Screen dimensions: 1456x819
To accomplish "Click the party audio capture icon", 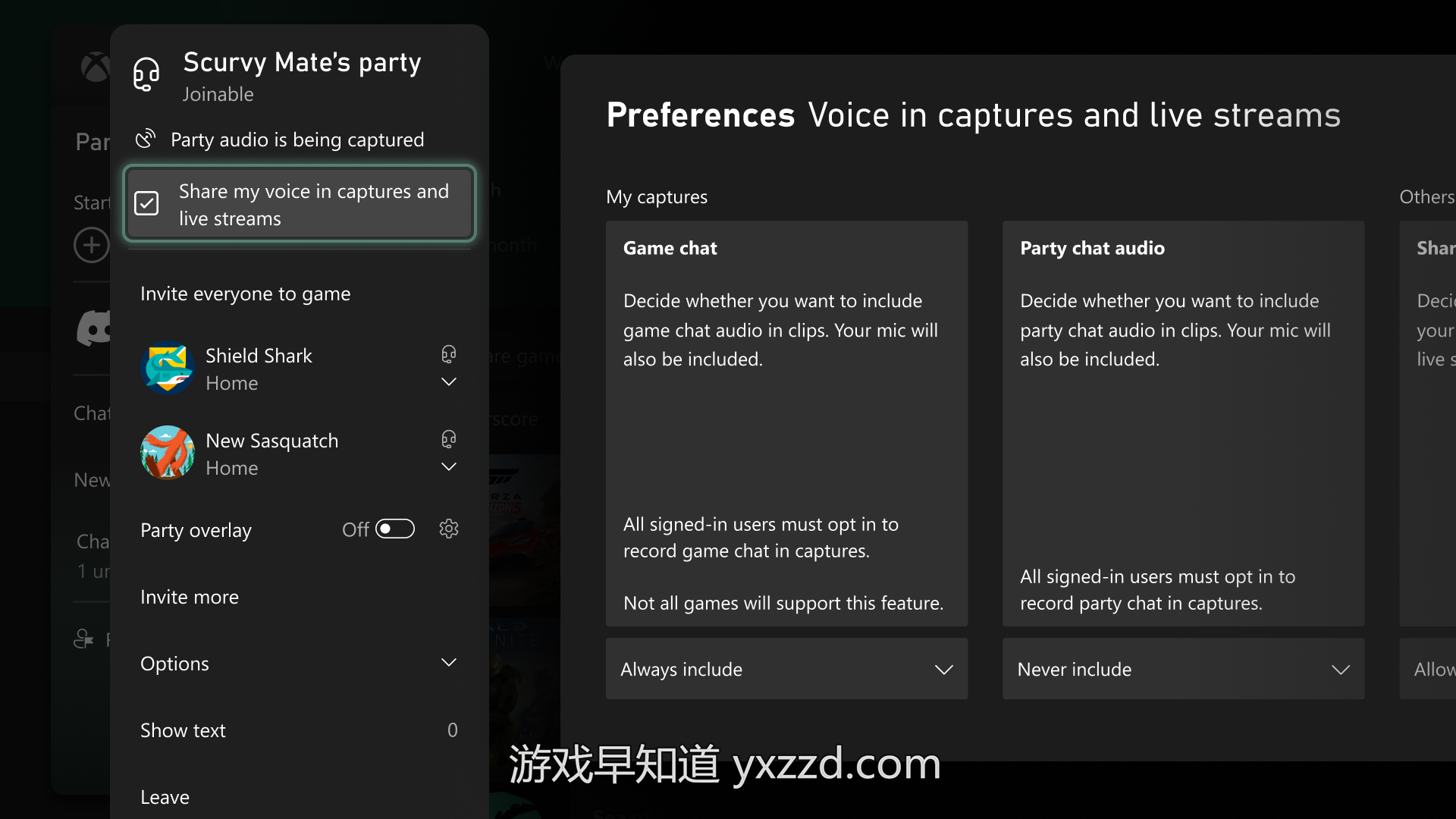I will [146, 140].
